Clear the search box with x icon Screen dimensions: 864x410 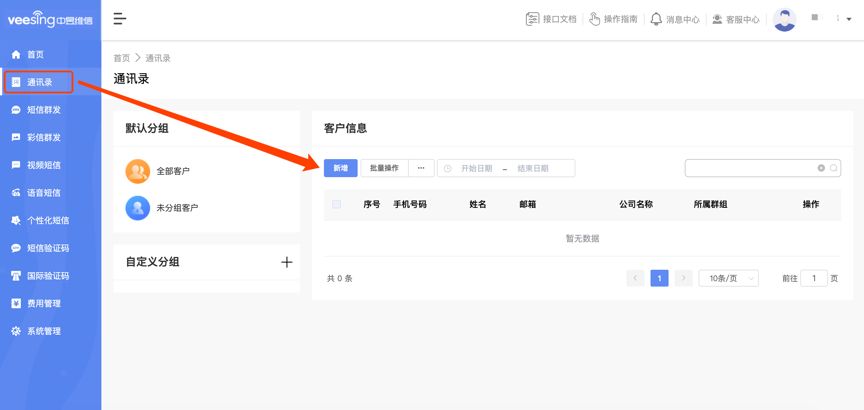point(821,168)
